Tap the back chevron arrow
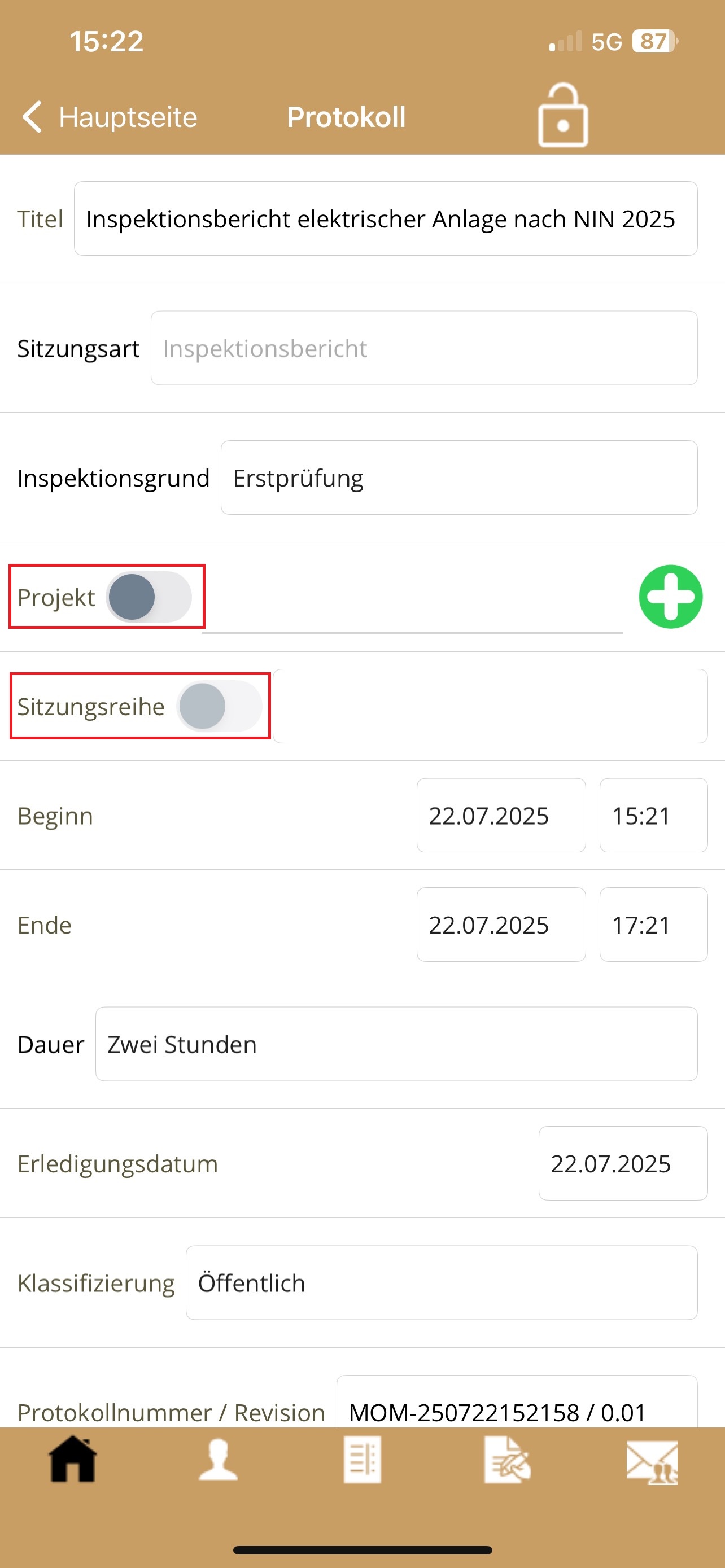Image resolution: width=725 pixels, height=1568 pixels. [x=32, y=116]
